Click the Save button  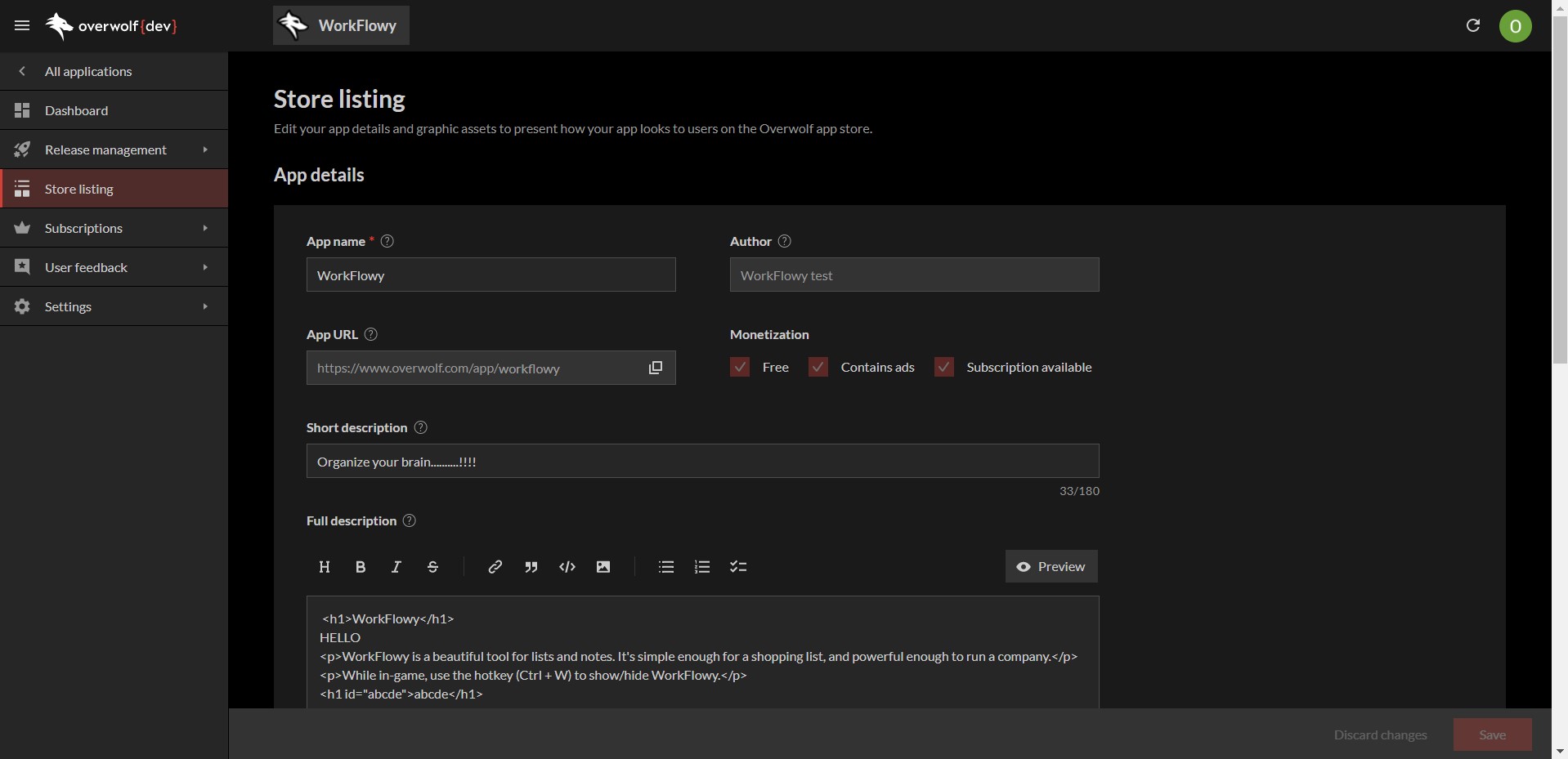click(x=1492, y=734)
